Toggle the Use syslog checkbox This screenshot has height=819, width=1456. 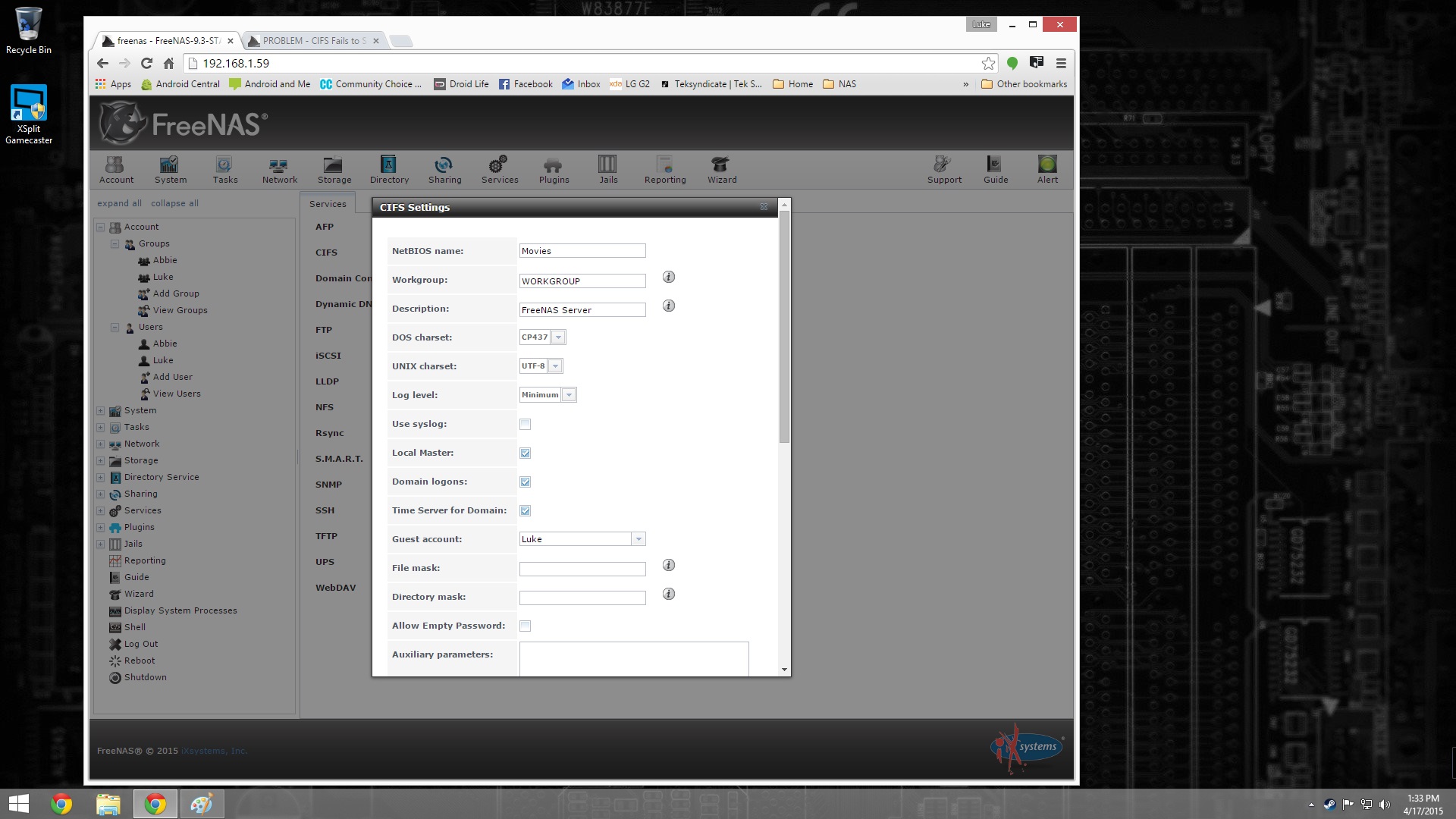pos(525,425)
